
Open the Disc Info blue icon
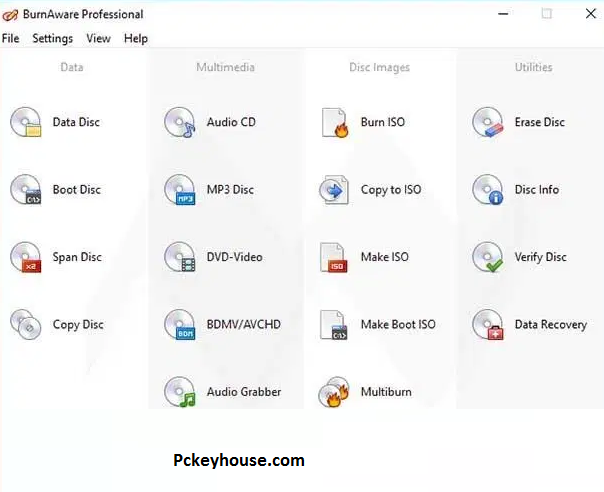click(x=488, y=190)
